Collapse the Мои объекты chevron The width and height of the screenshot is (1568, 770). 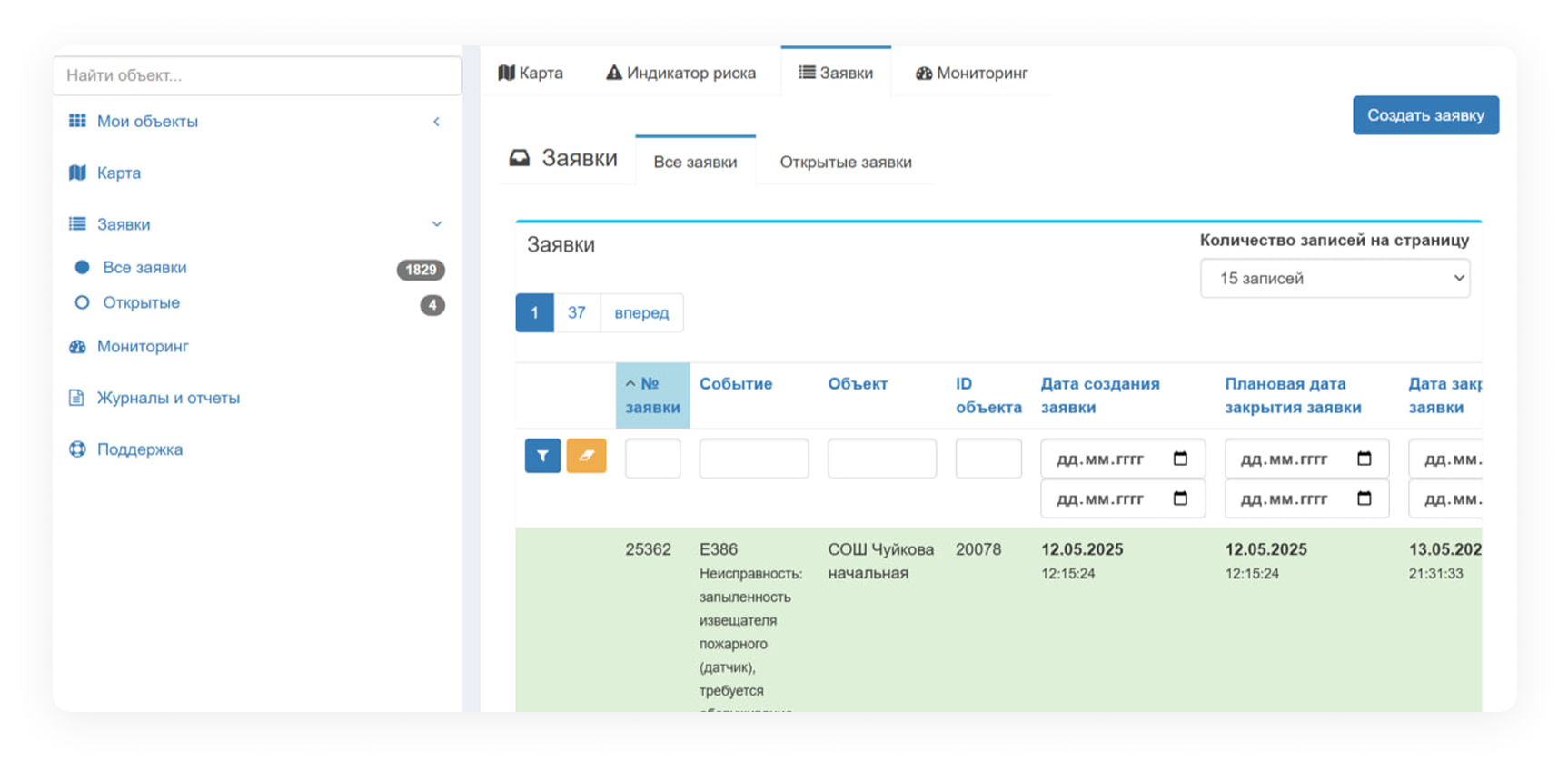point(437,121)
